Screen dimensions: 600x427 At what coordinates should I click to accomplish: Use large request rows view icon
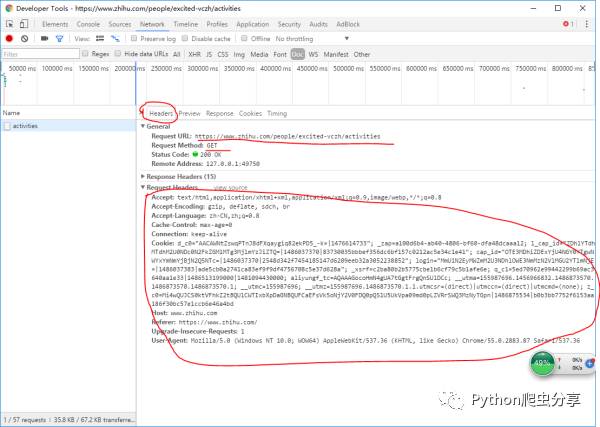point(100,38)
